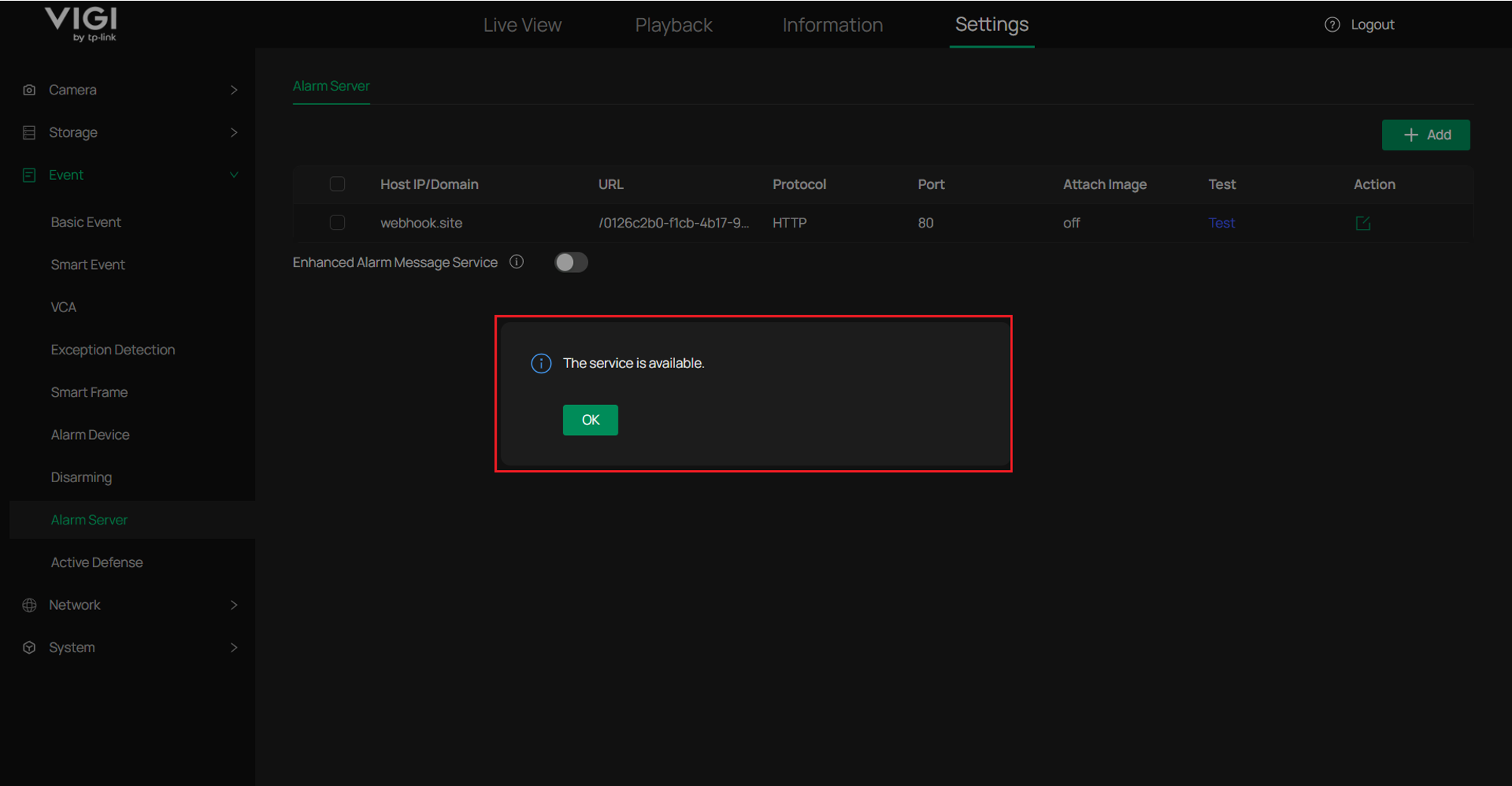The height and width of the screenshot is (786, 1512).
Task: Open edit action icon for webhook.site row
Action: [1363, 223]
